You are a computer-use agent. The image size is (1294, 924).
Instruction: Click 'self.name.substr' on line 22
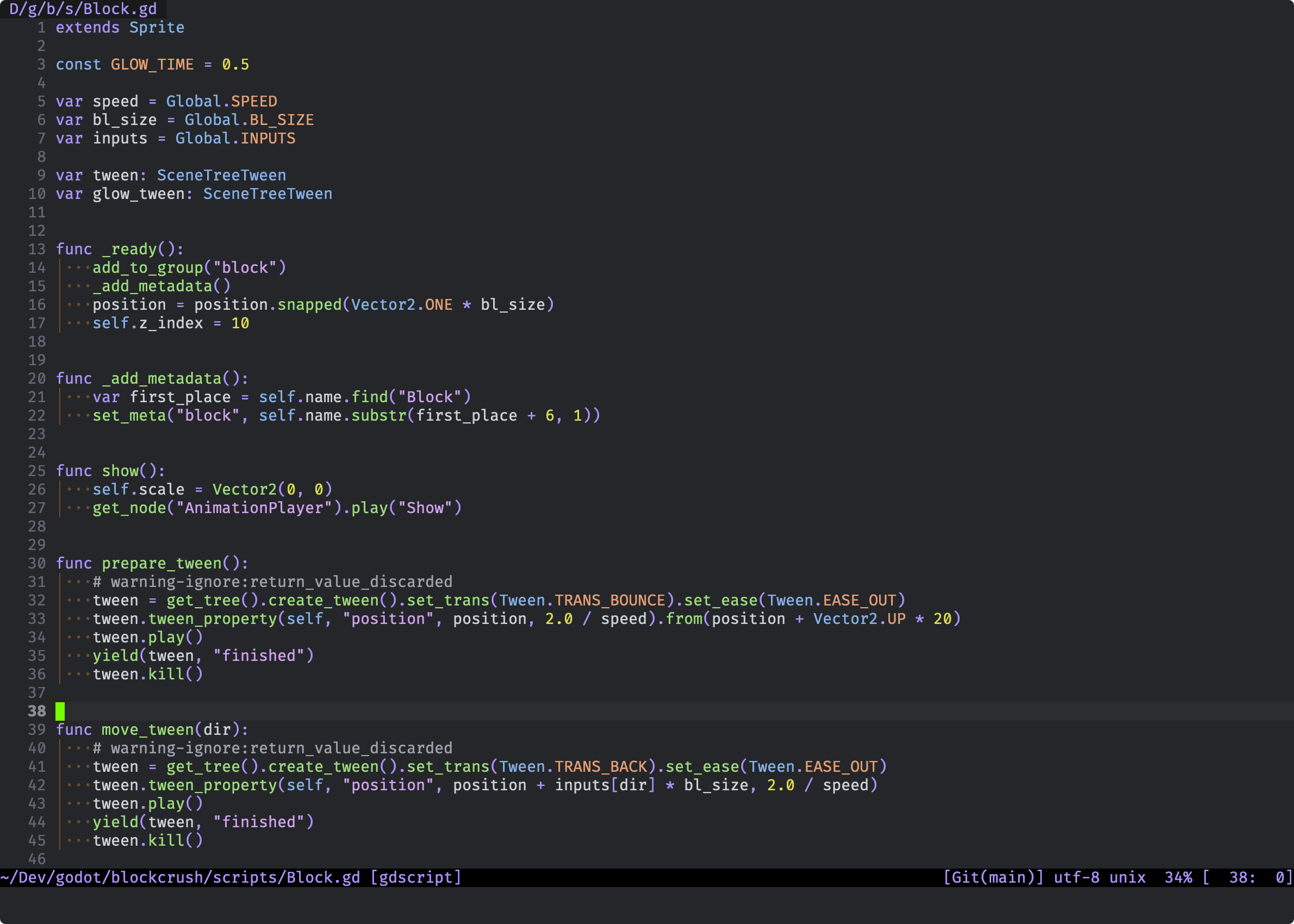333,415
